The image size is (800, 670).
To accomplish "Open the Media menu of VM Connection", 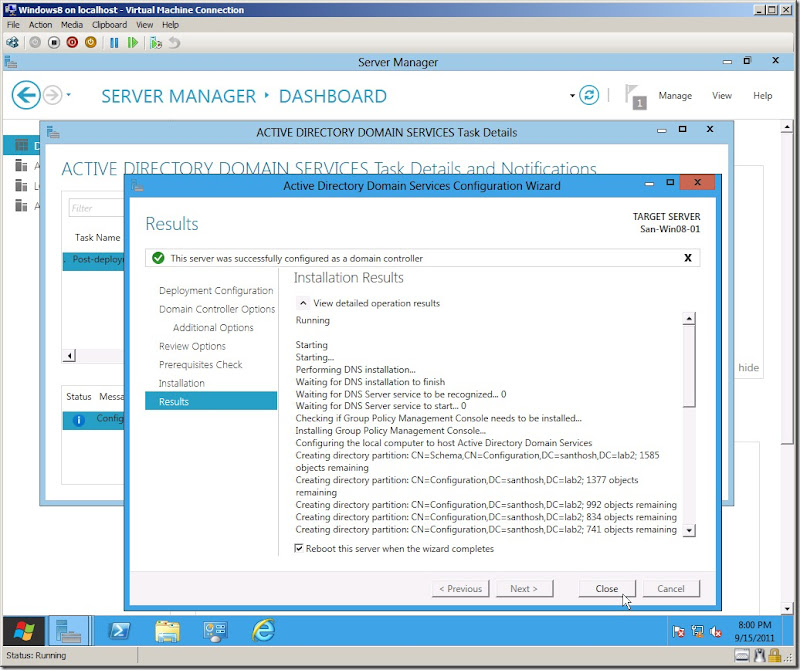I will (71, 24).
